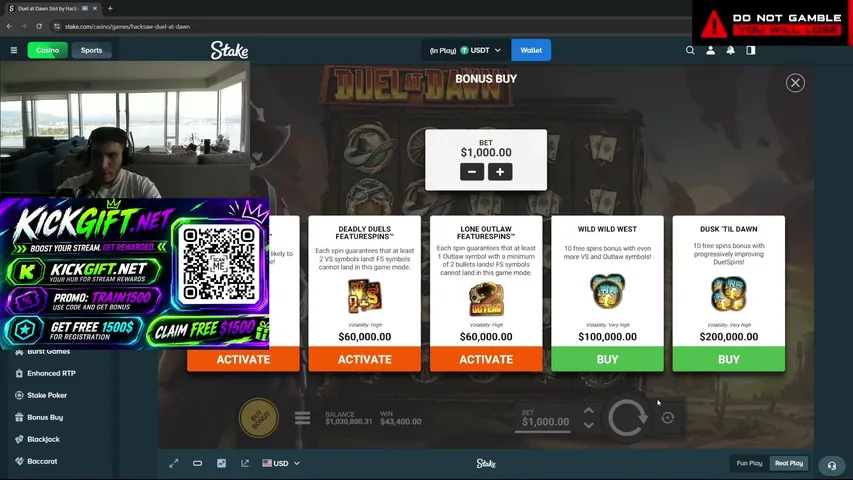Click the BALANCE $1,030,800.31 readout
The width and height of the screenshot is (853, 480).
(x=349, y=418)
